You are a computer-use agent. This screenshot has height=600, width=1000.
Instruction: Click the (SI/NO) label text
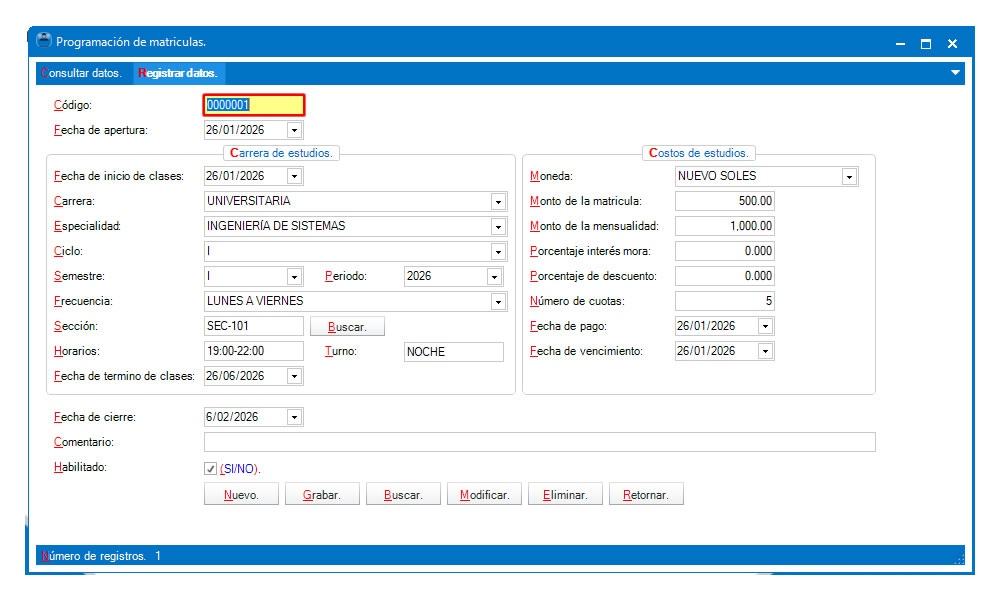click(x=240, y=469)
